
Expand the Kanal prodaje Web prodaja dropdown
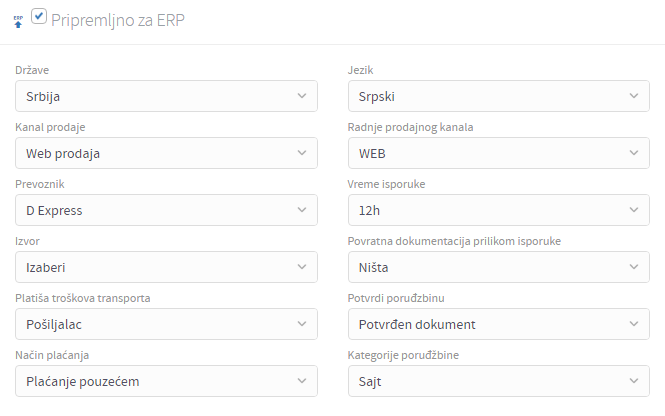coord(166,153)
